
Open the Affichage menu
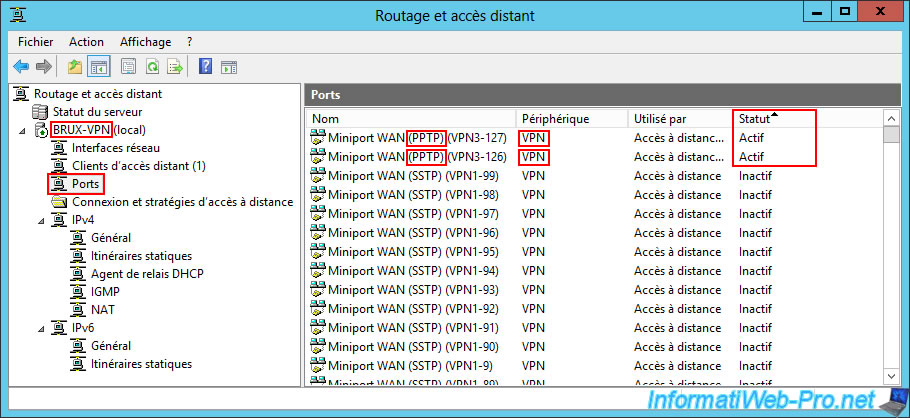pyautogui.click(x=143, y=41)
